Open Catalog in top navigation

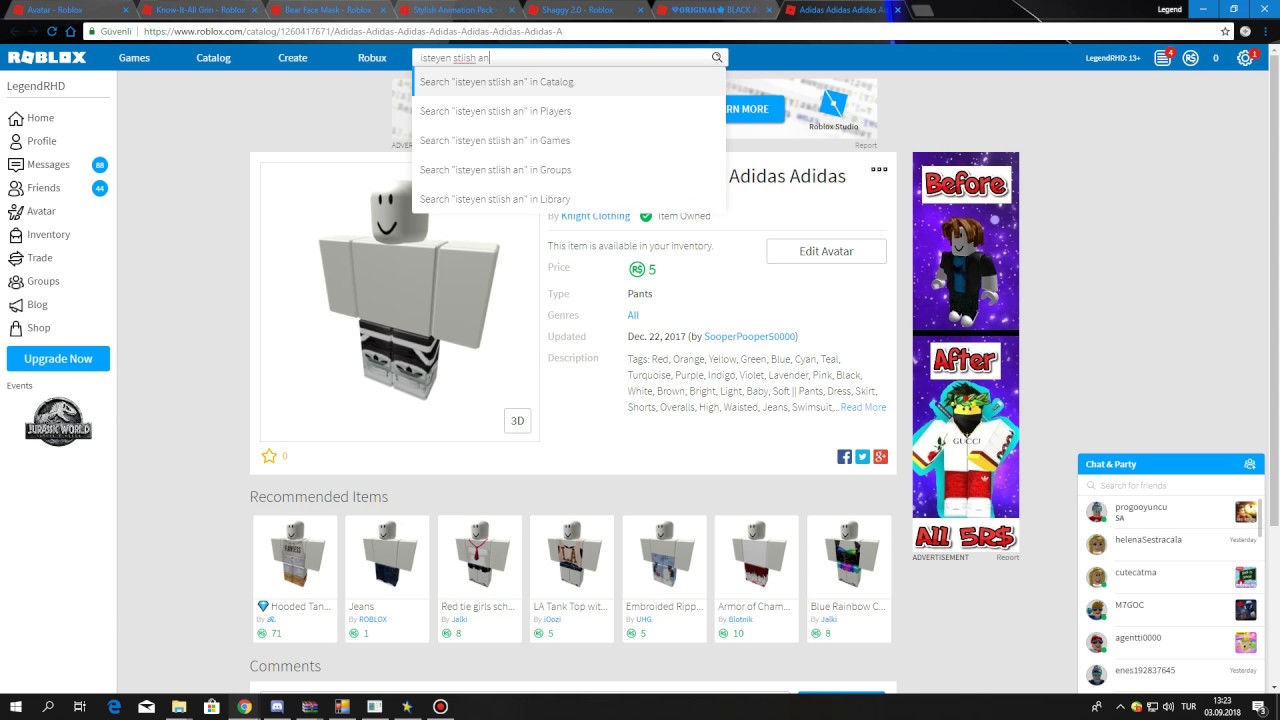click(213, 58)
